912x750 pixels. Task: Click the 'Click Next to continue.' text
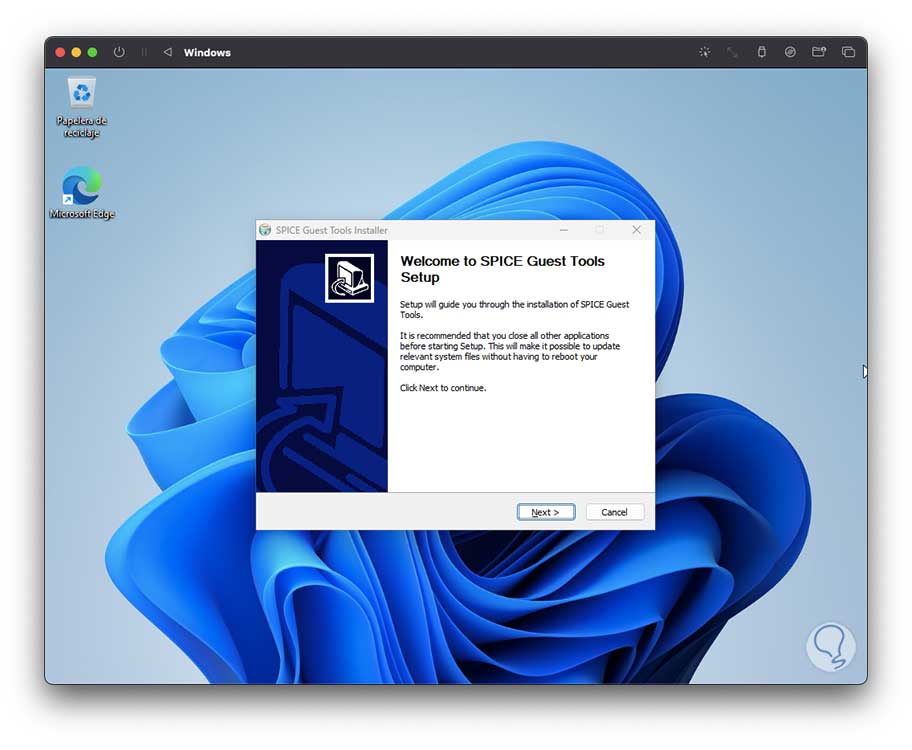point(443,388)
